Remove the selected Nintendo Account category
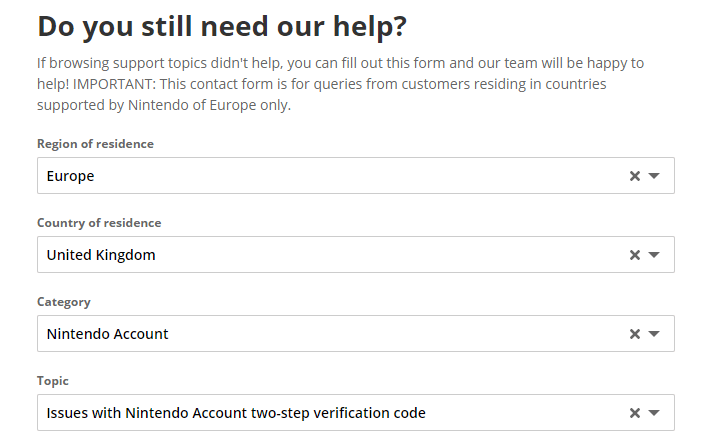This screenshot has width=714, height=448. click(634, 334)
